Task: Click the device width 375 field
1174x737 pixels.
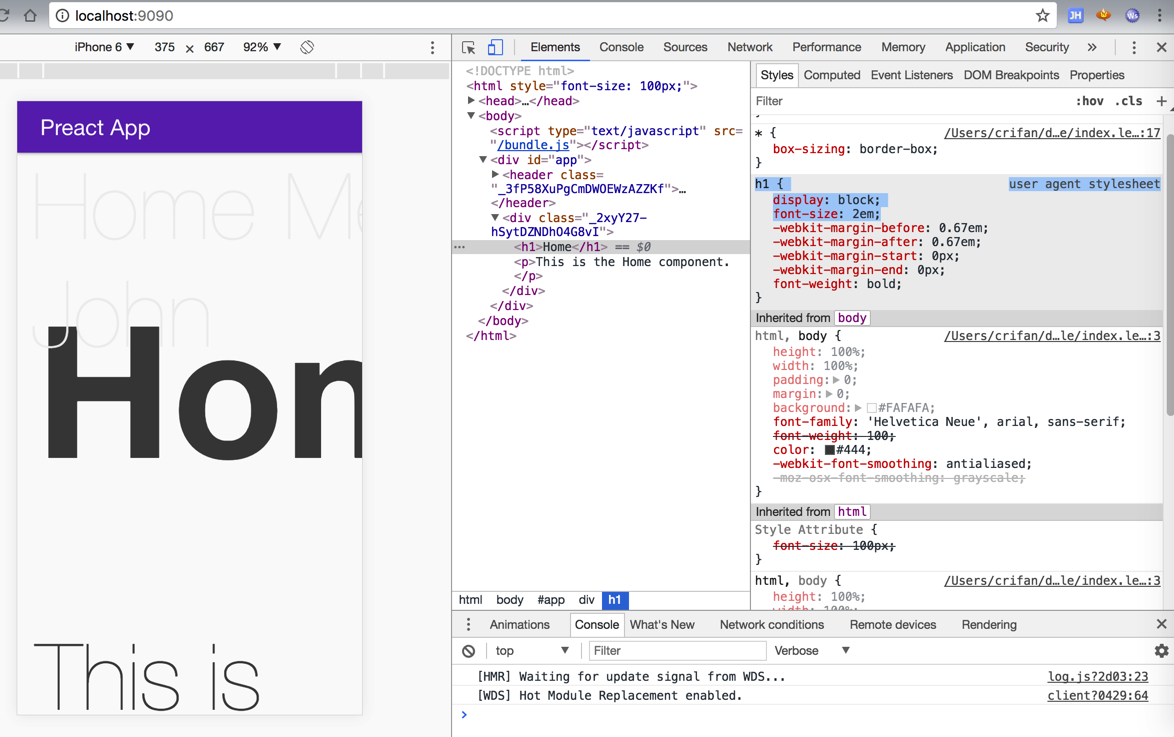Action: [165, 47]
